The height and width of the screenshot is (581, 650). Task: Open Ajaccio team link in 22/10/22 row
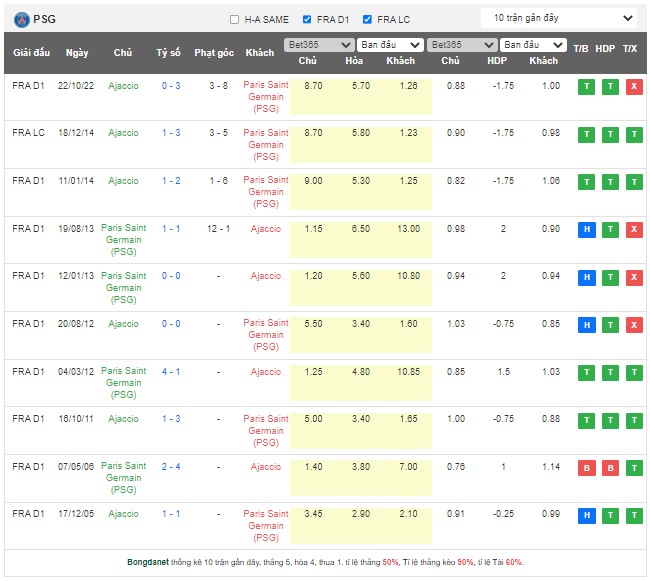pos(123,86)
